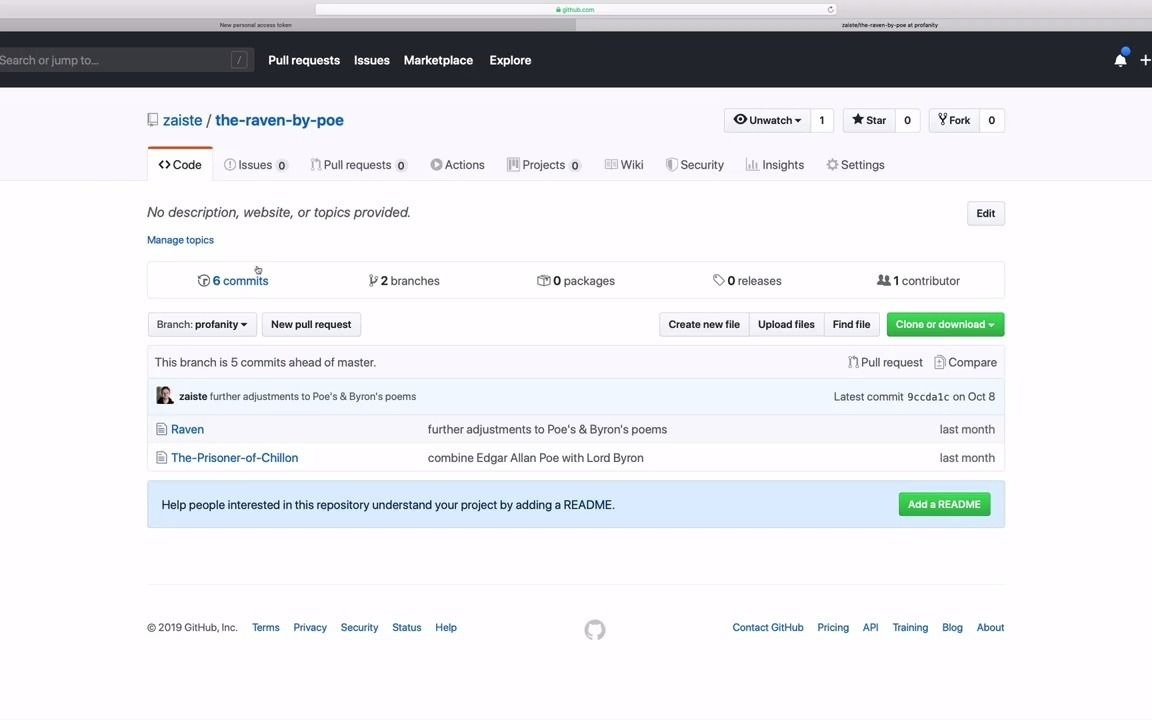Click the slash shortcut icon in search
The width and height of the screenshot is (1152, 720).
239,60
